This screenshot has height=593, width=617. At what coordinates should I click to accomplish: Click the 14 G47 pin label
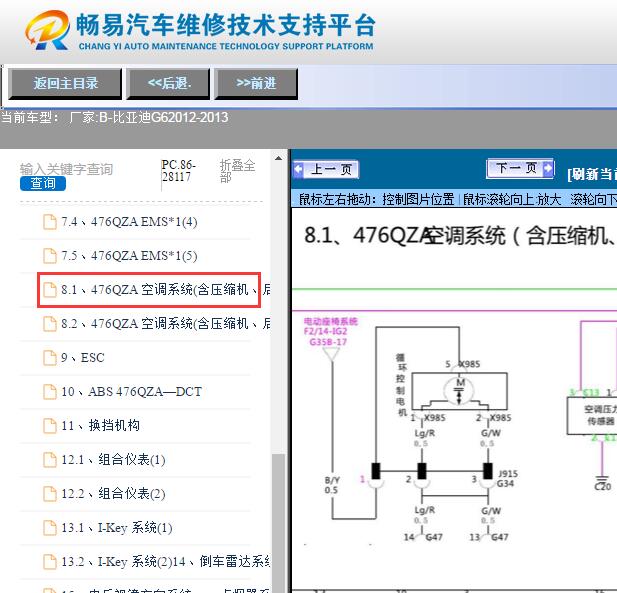pyautogui.click(x=423, y=537)
